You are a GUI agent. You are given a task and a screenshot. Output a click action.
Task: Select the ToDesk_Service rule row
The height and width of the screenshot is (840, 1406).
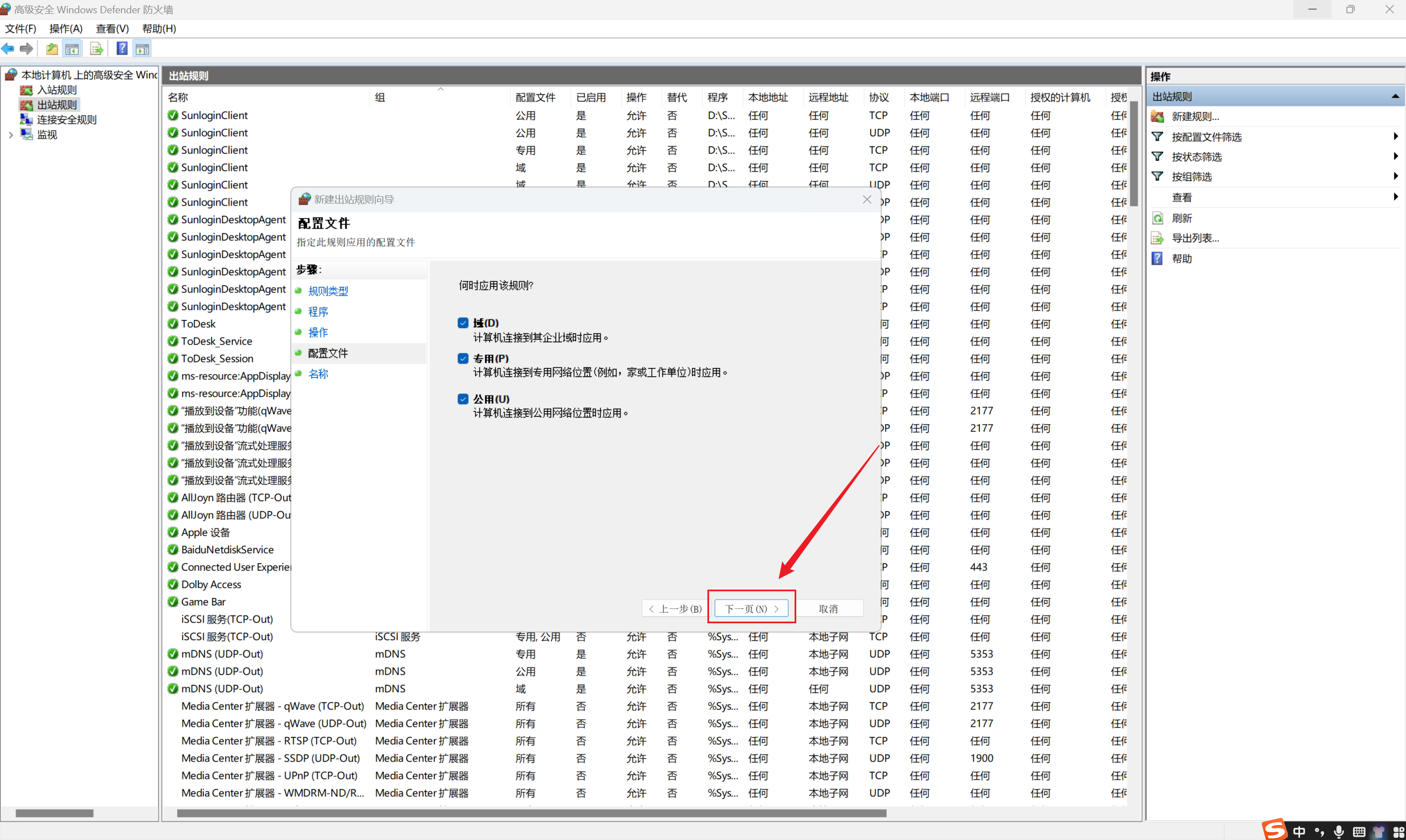tap(216, 341)
